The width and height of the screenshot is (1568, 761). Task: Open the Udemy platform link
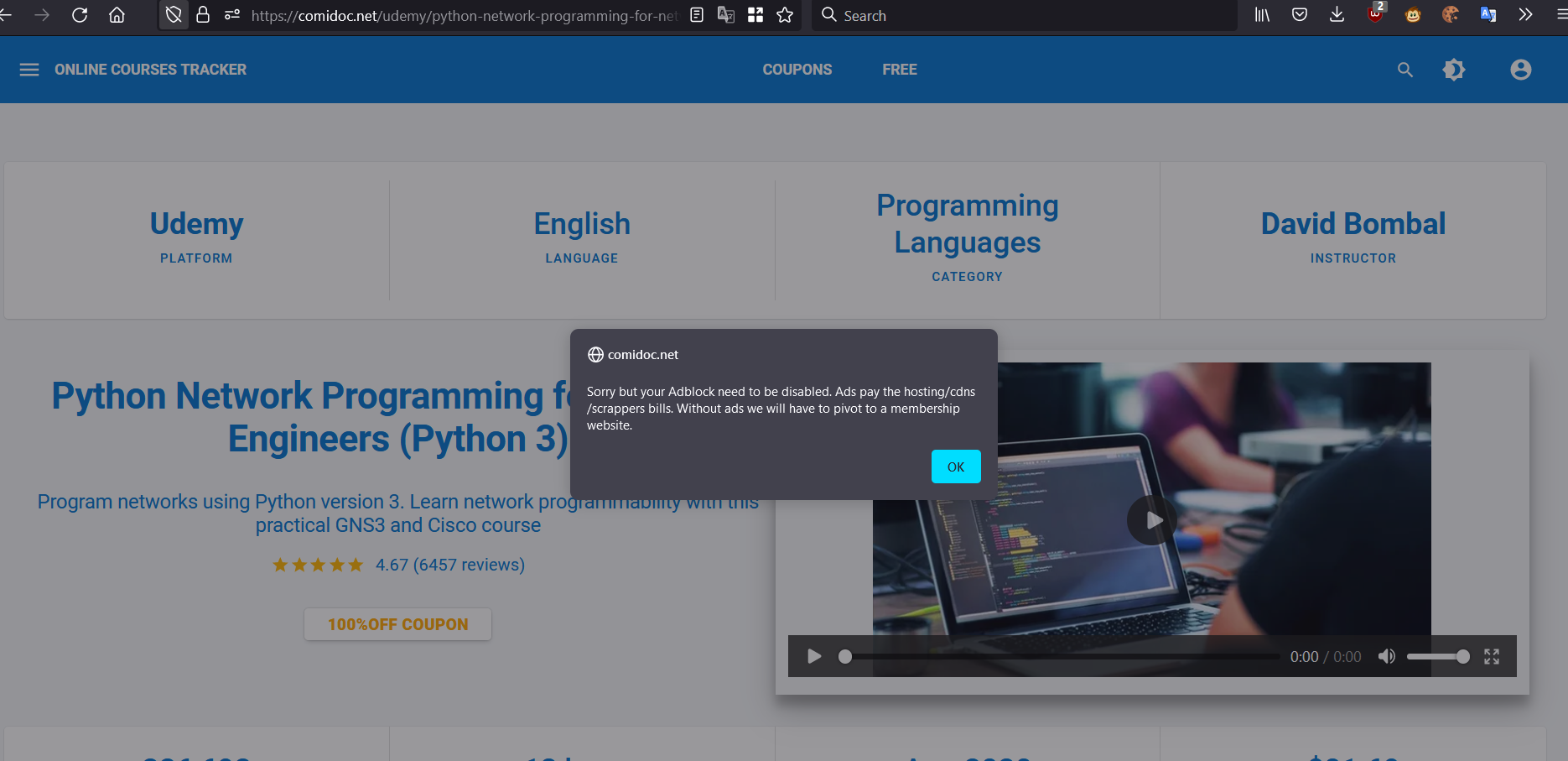197,224
